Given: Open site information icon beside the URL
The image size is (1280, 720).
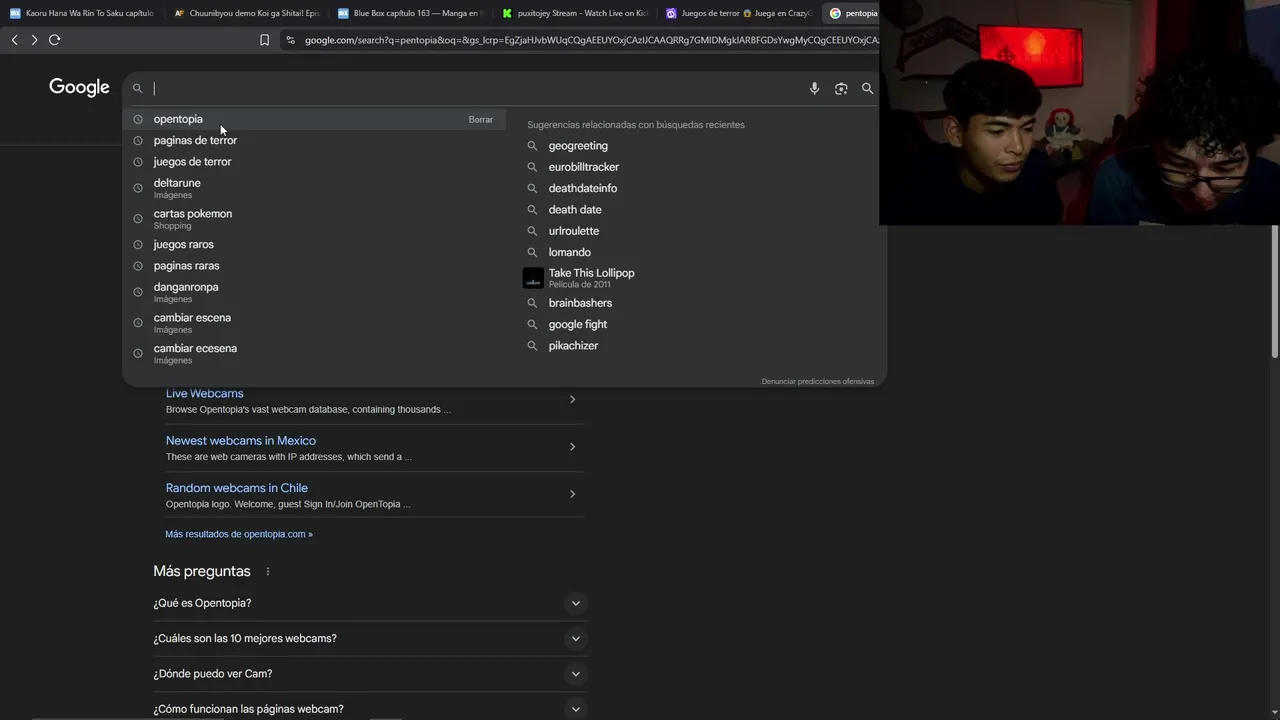Looking at the screenshot, I should coord(290,40).
